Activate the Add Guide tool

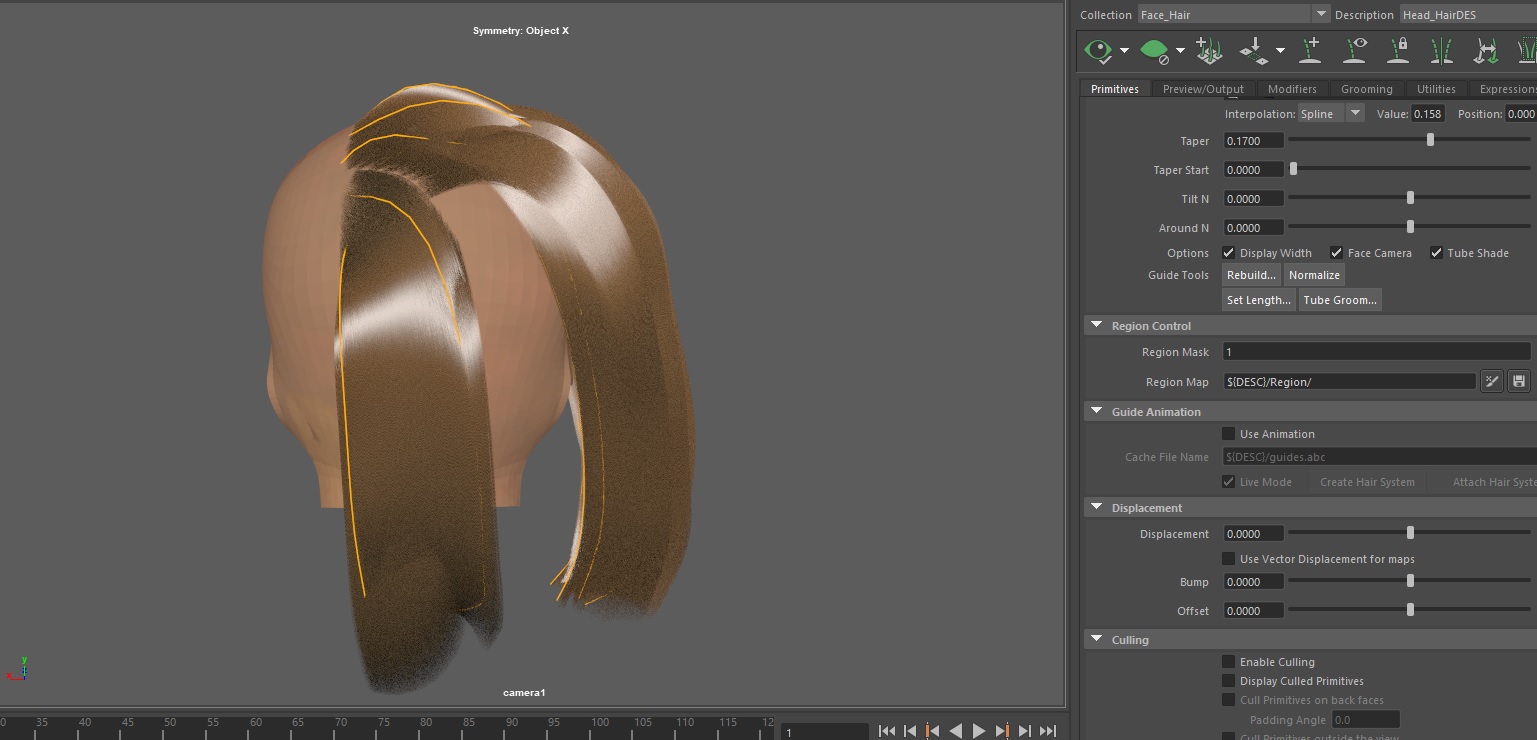tap(1310, 50)
